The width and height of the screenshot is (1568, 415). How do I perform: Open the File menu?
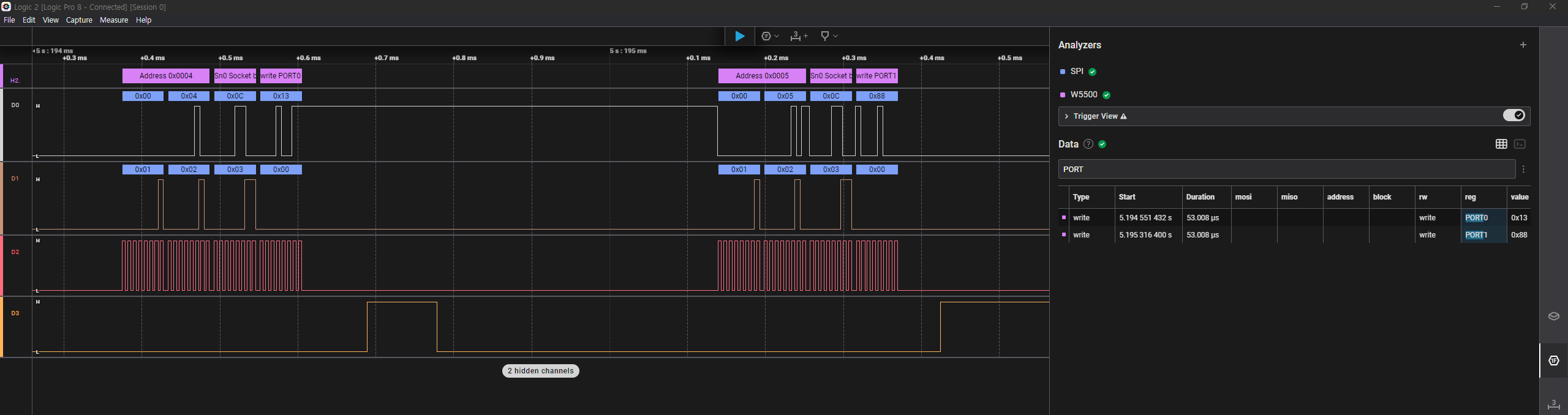[x=9, y=20]
